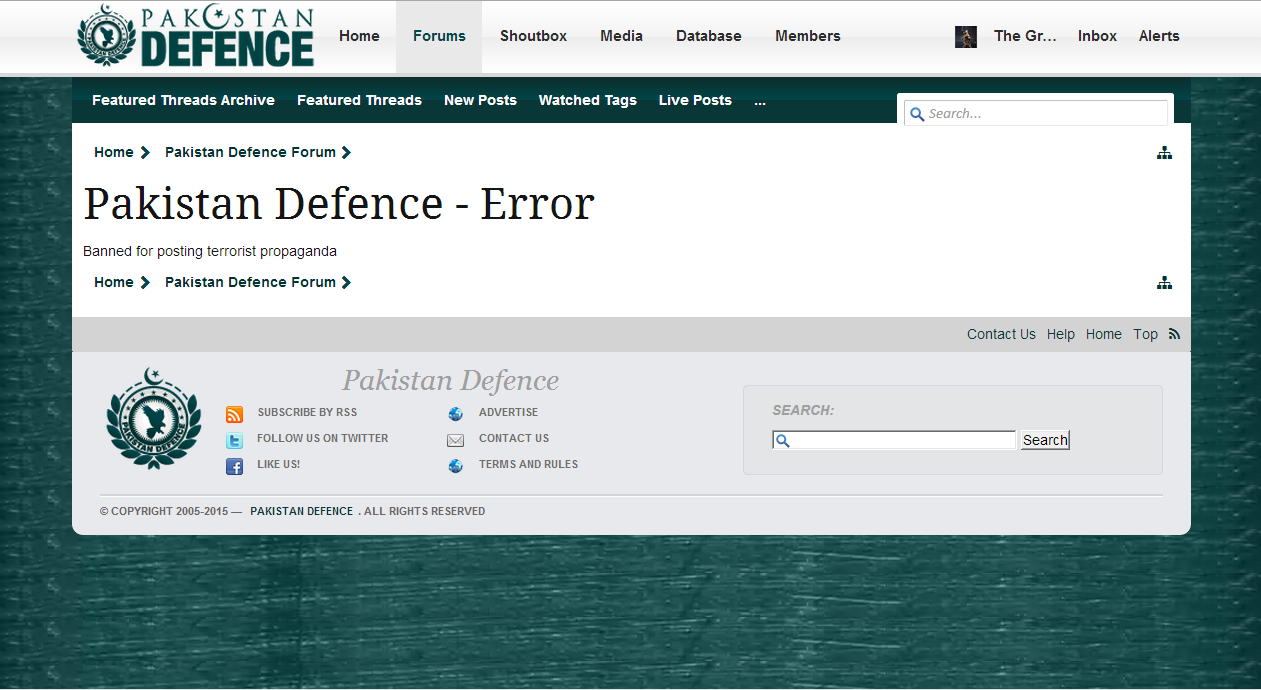The image size is (1261, 690).
Task: Click the Twitter bird icon
Action: (234, 440)
